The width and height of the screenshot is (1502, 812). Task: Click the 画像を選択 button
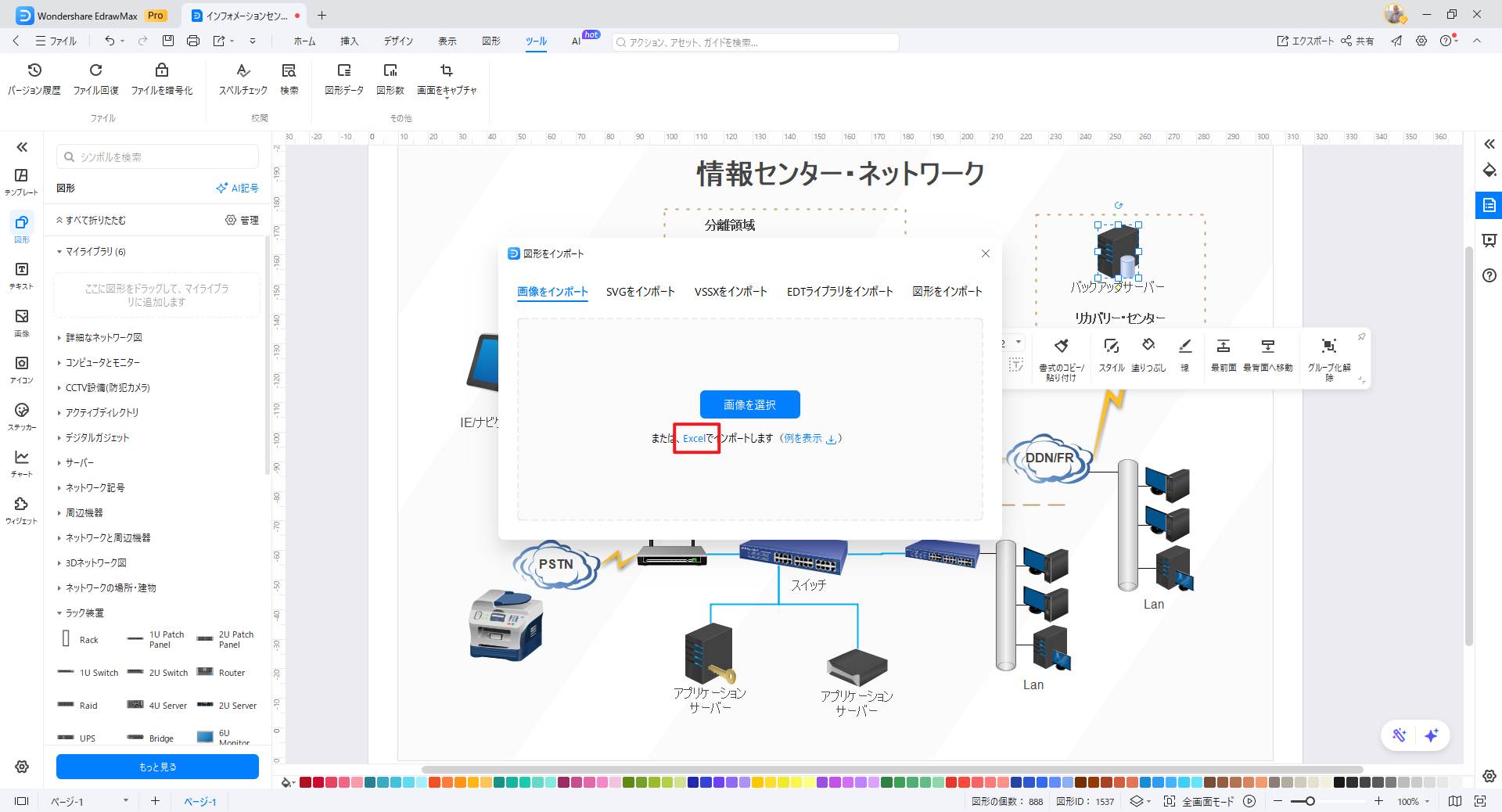click(749, 404)
